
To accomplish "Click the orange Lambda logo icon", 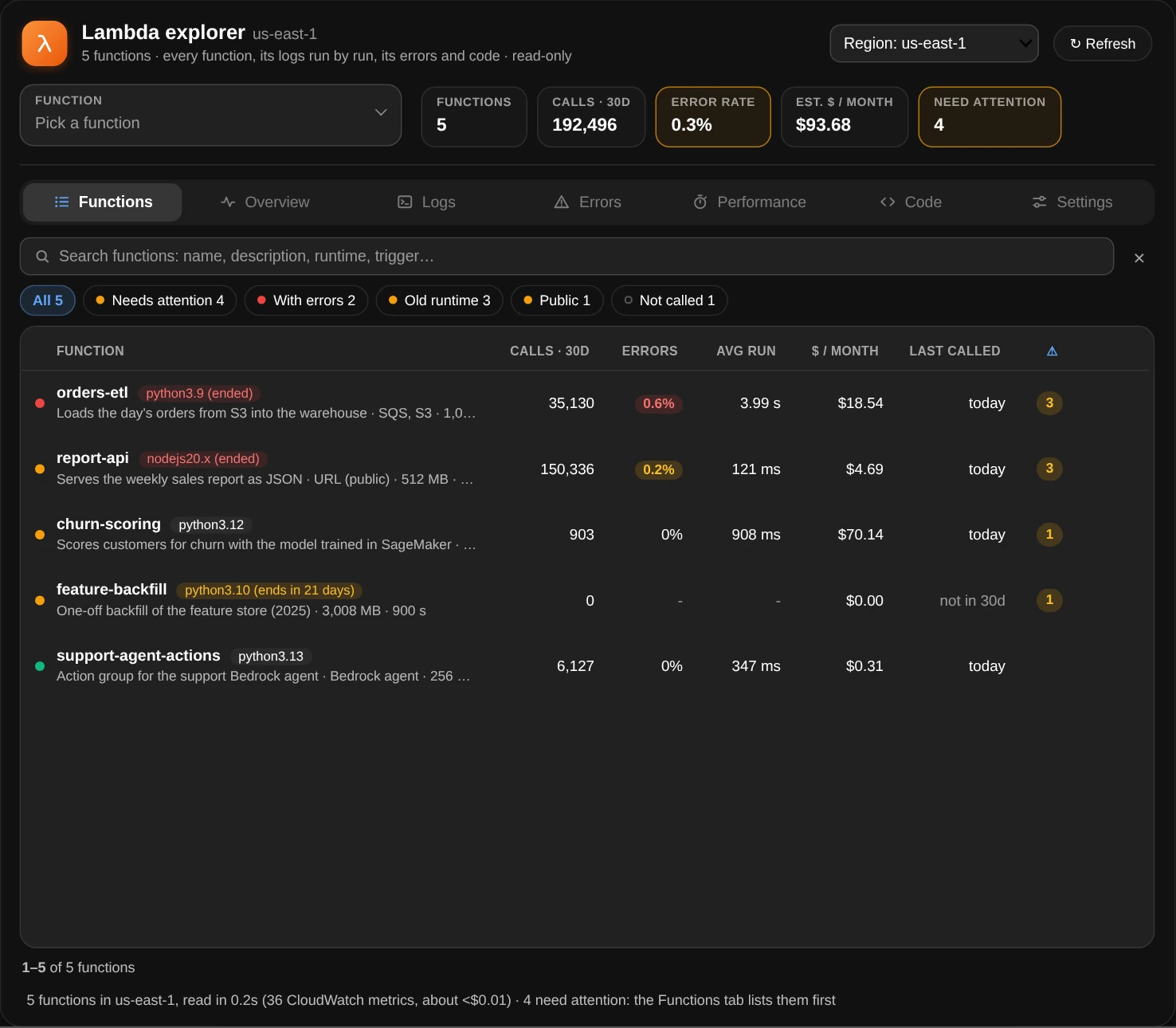I will pyautogui.click(x=45, y=44).
